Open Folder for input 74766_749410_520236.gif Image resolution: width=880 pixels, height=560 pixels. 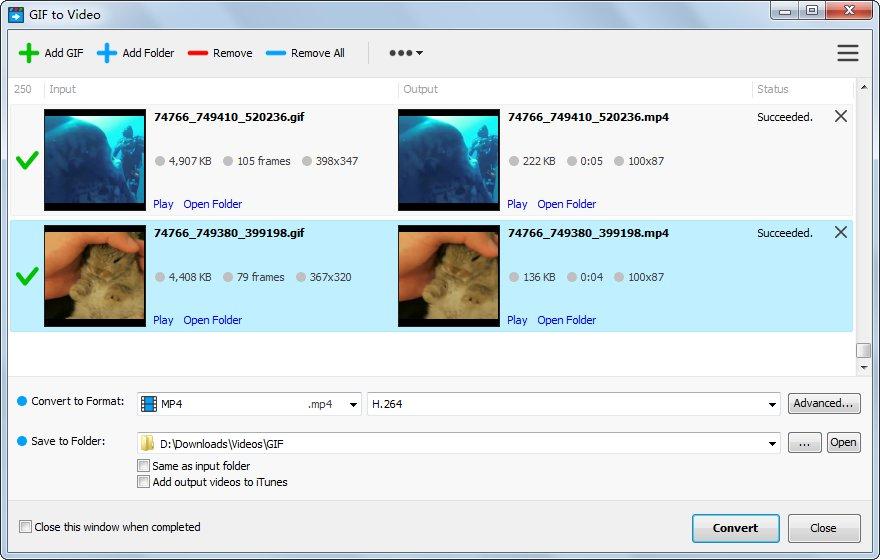tap(213, 204)
